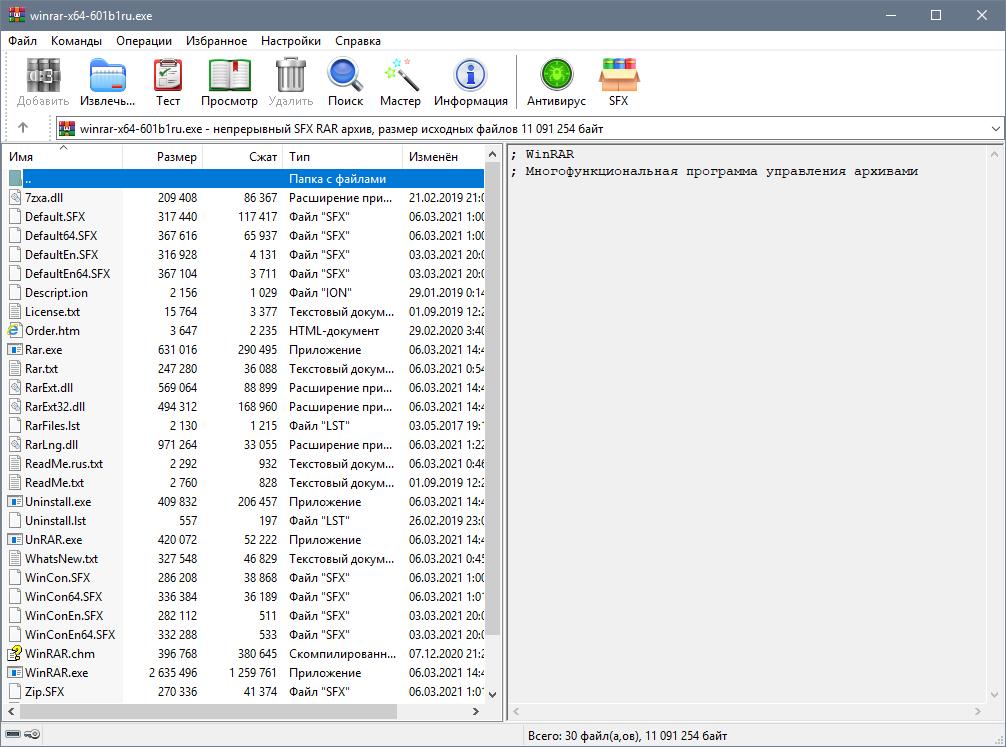The image size is (1006, 747).
Task: Open the View (Просмотр) tool
Action: tap(229, 82)
